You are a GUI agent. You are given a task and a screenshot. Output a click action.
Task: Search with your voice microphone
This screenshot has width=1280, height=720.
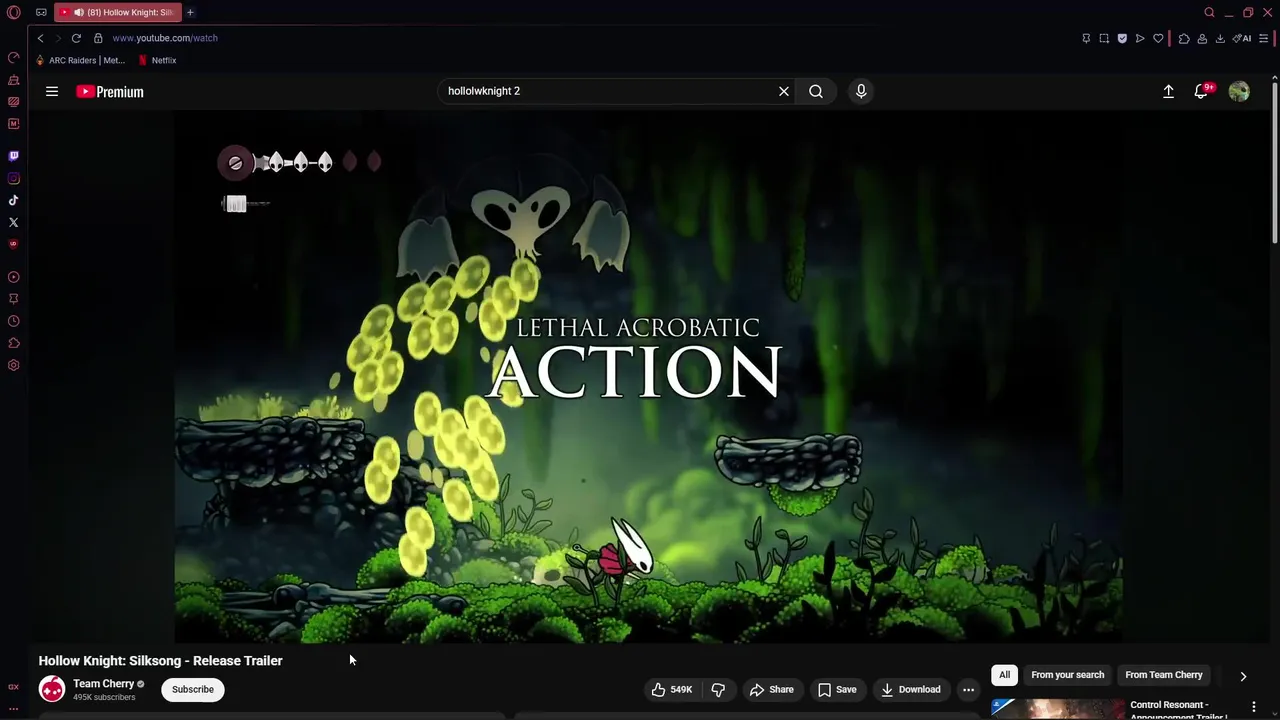coord(861,91)
